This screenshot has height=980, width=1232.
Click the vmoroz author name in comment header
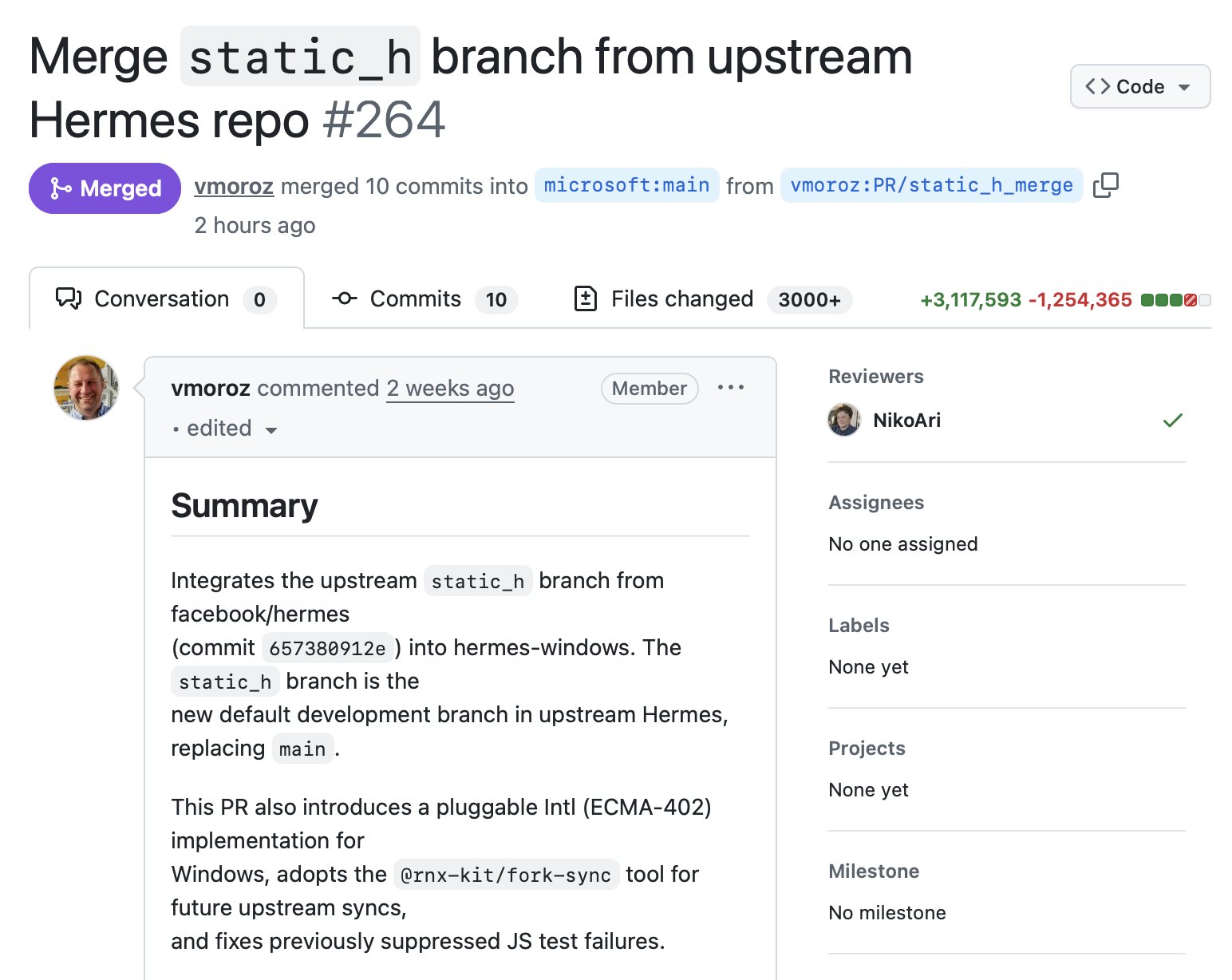coord(211,389)
